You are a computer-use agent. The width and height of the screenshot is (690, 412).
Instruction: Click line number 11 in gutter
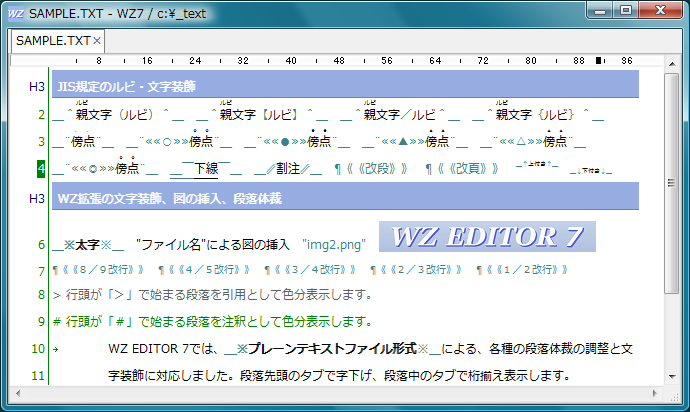point(38,375)
